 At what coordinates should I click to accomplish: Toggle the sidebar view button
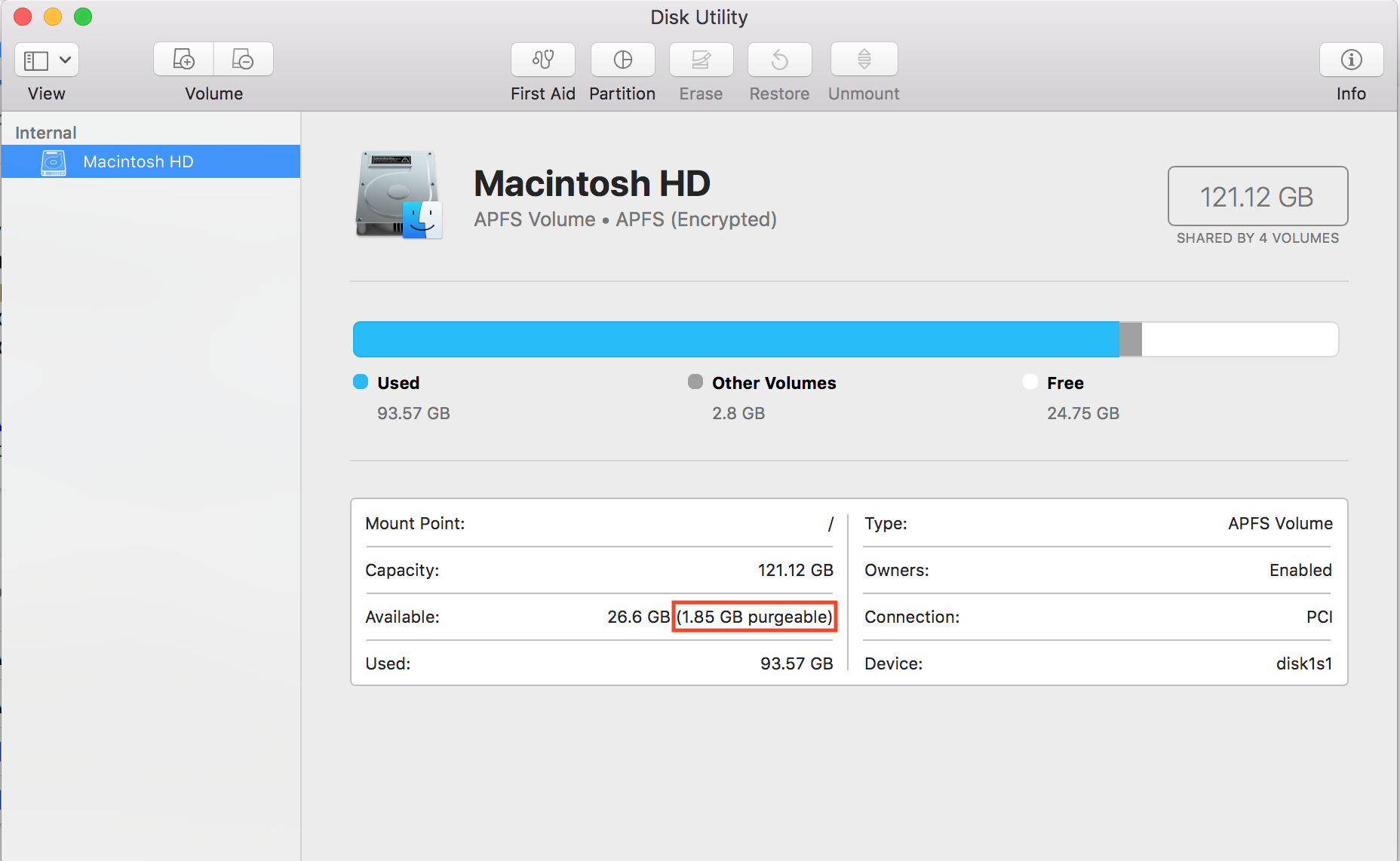(x=35, y=60)
